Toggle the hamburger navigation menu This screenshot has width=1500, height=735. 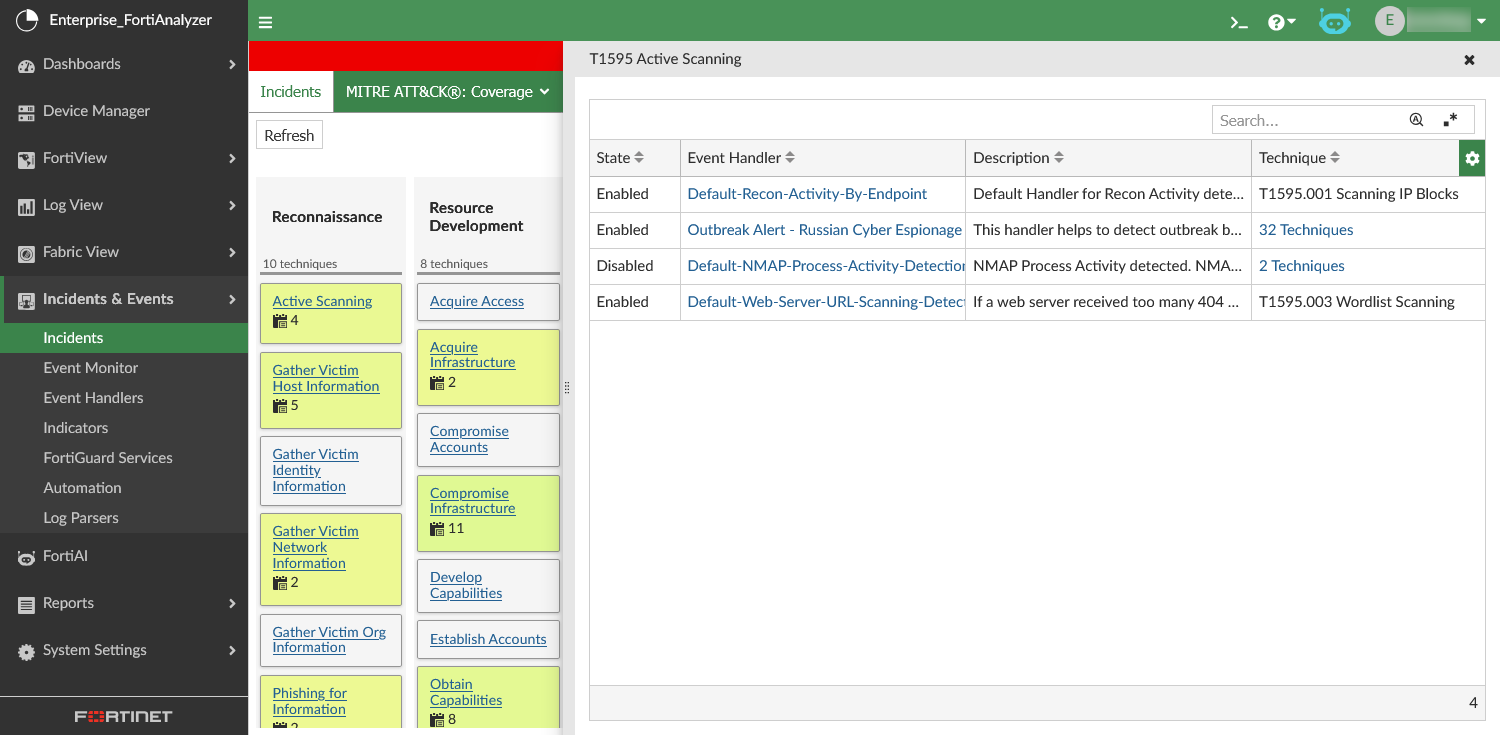[x=265, y=22]
